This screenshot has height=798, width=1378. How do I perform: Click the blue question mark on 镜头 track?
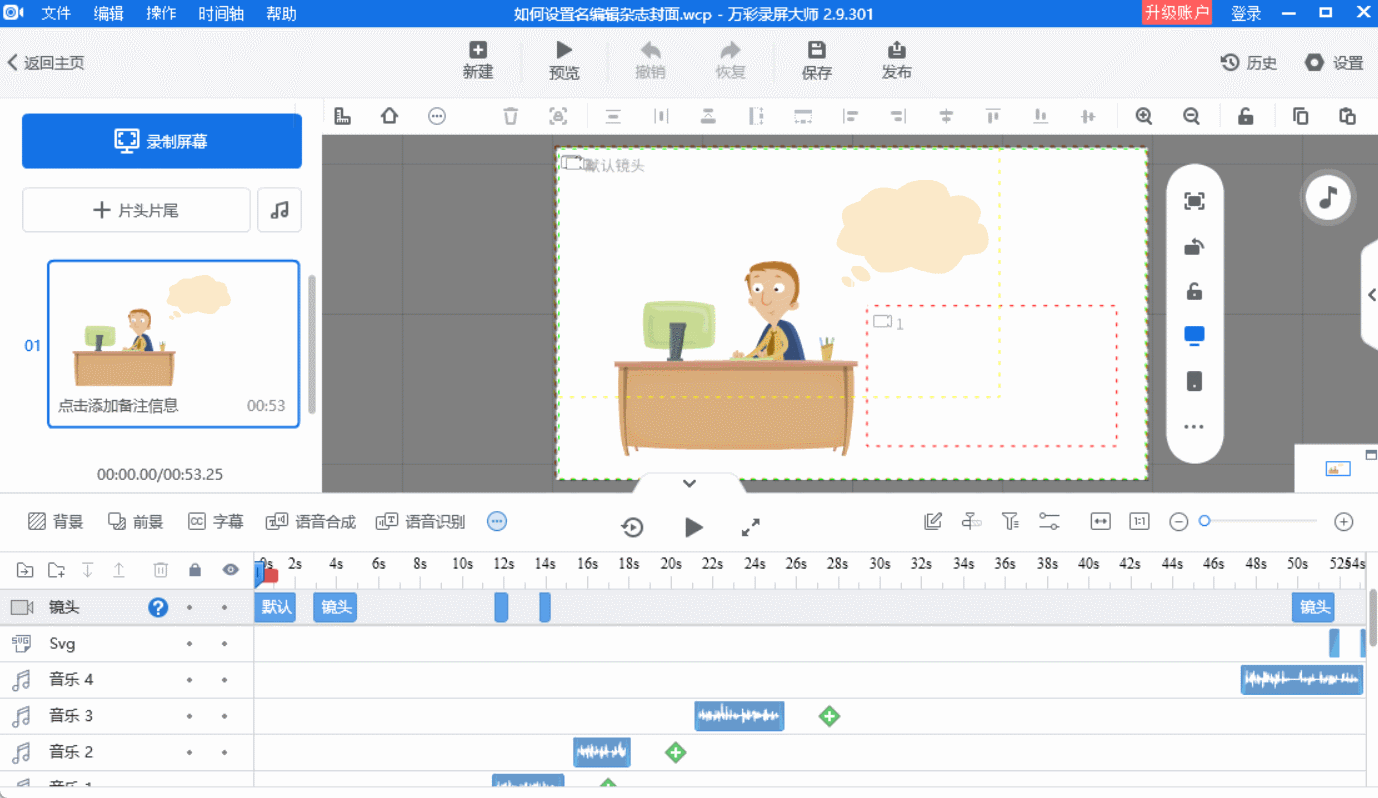point(158,607)
